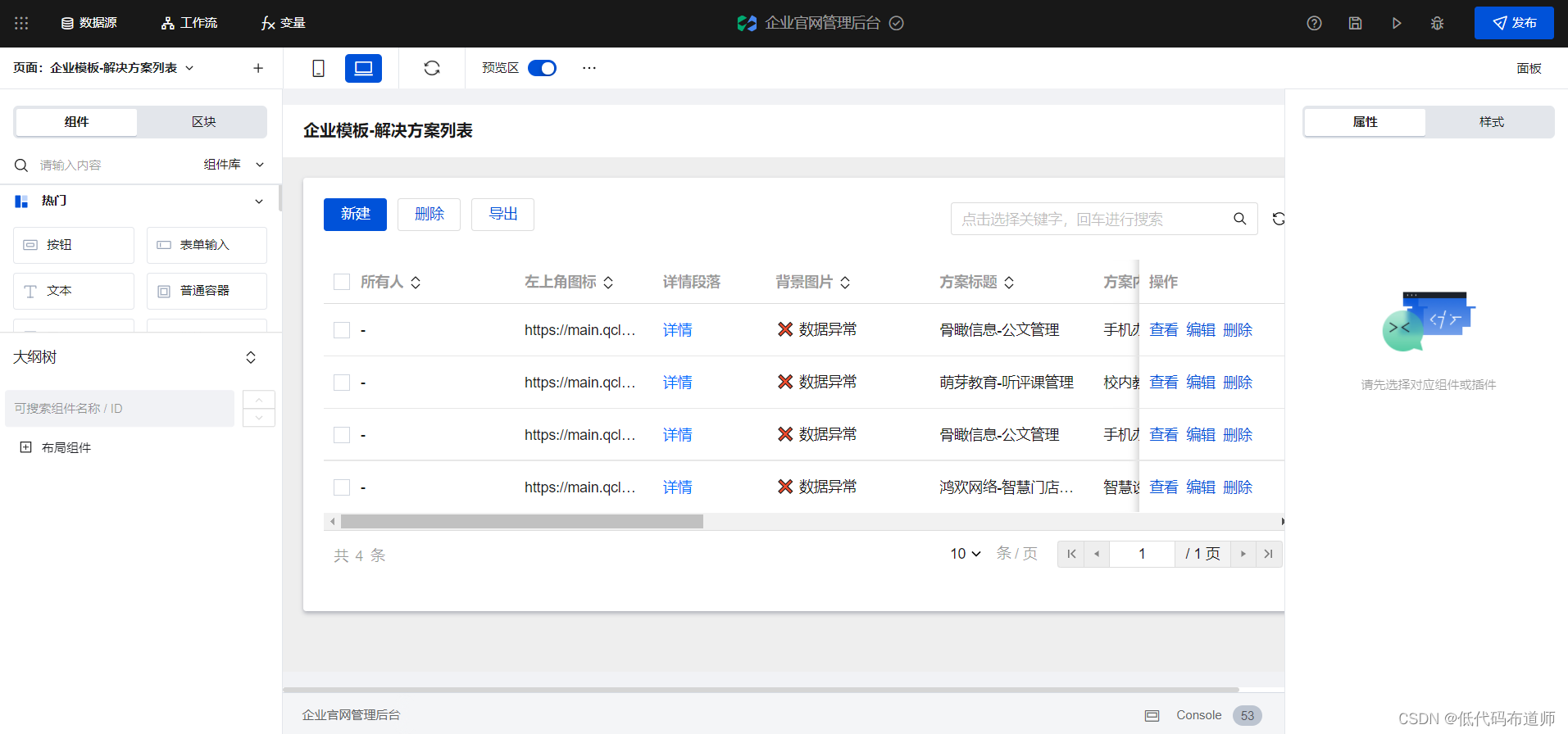Click the horizontal table scrollbar
The image size is (1568, 734).
[522, 522]
